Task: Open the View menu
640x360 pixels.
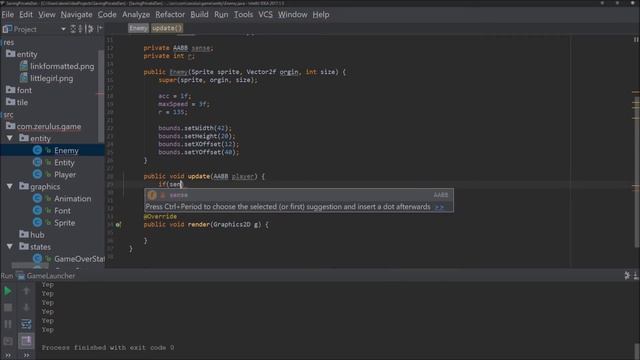Action: (x=47, y=15)
